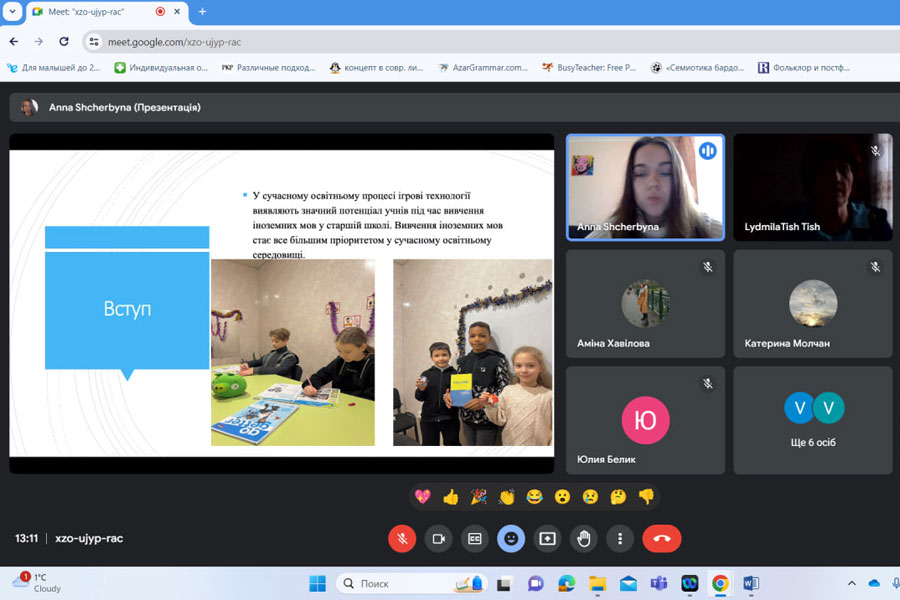Open the Mail app on taskbar
This screenshot has width=900, height=600.
tap(629, 583)
